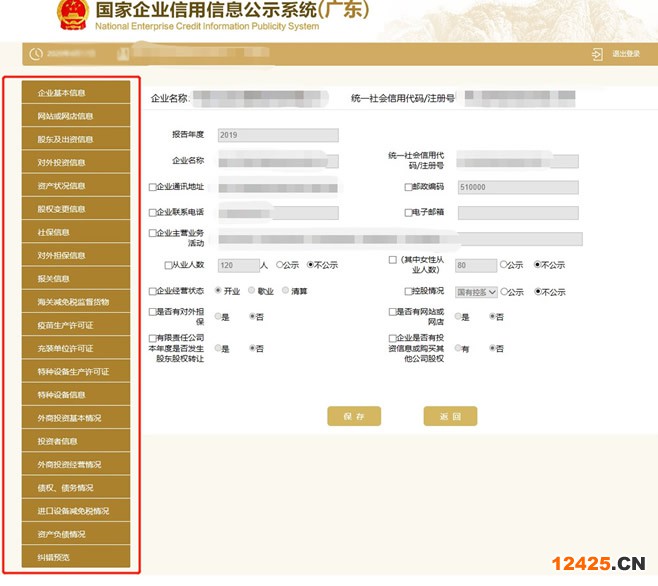Screen dimensions: 658x586
Task: Select 是 radio for 是否有对外担保
Action: pyautogui.click(x=218, y=316)
